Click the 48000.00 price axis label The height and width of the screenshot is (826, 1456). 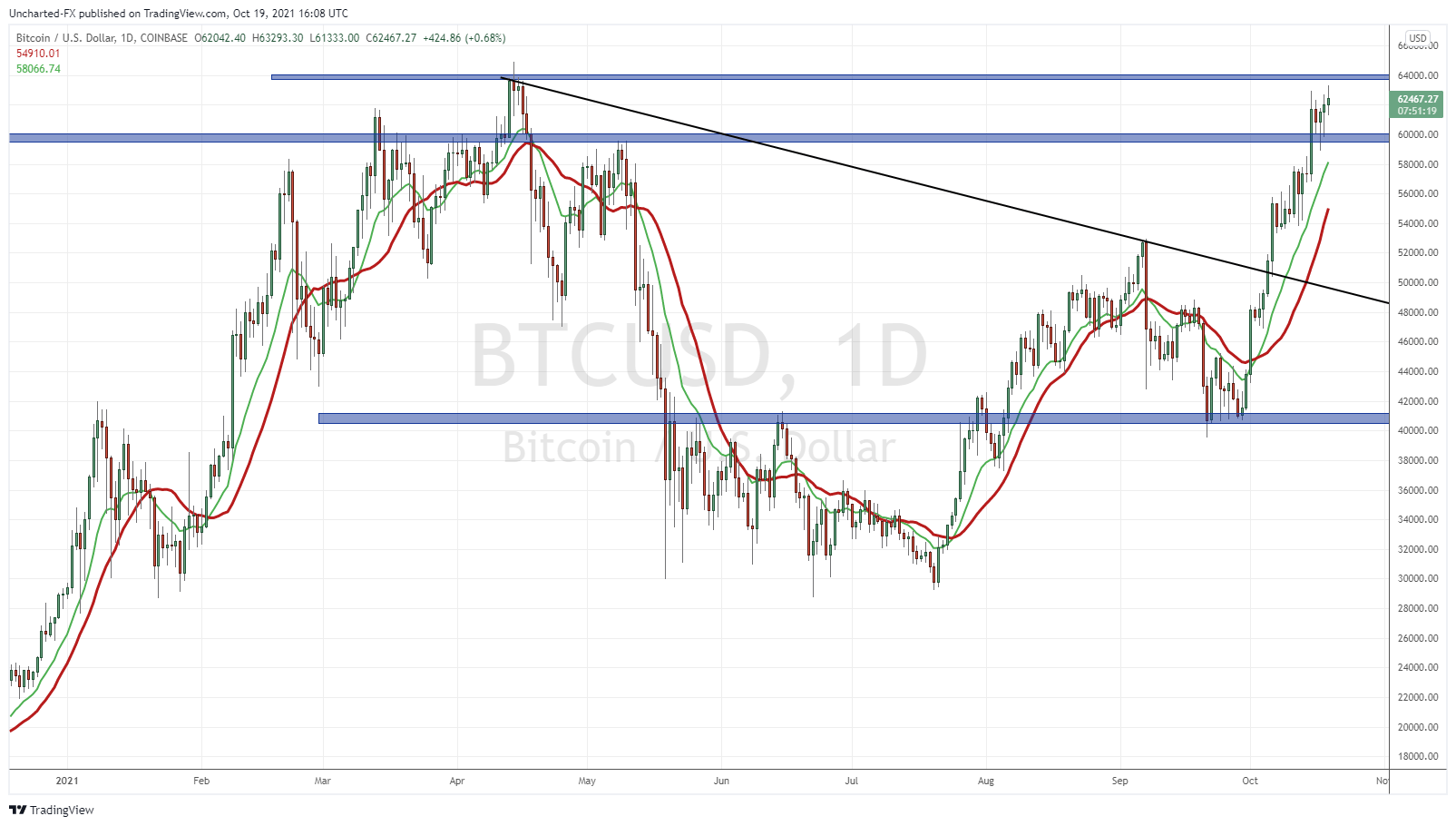coord(1418,312)
